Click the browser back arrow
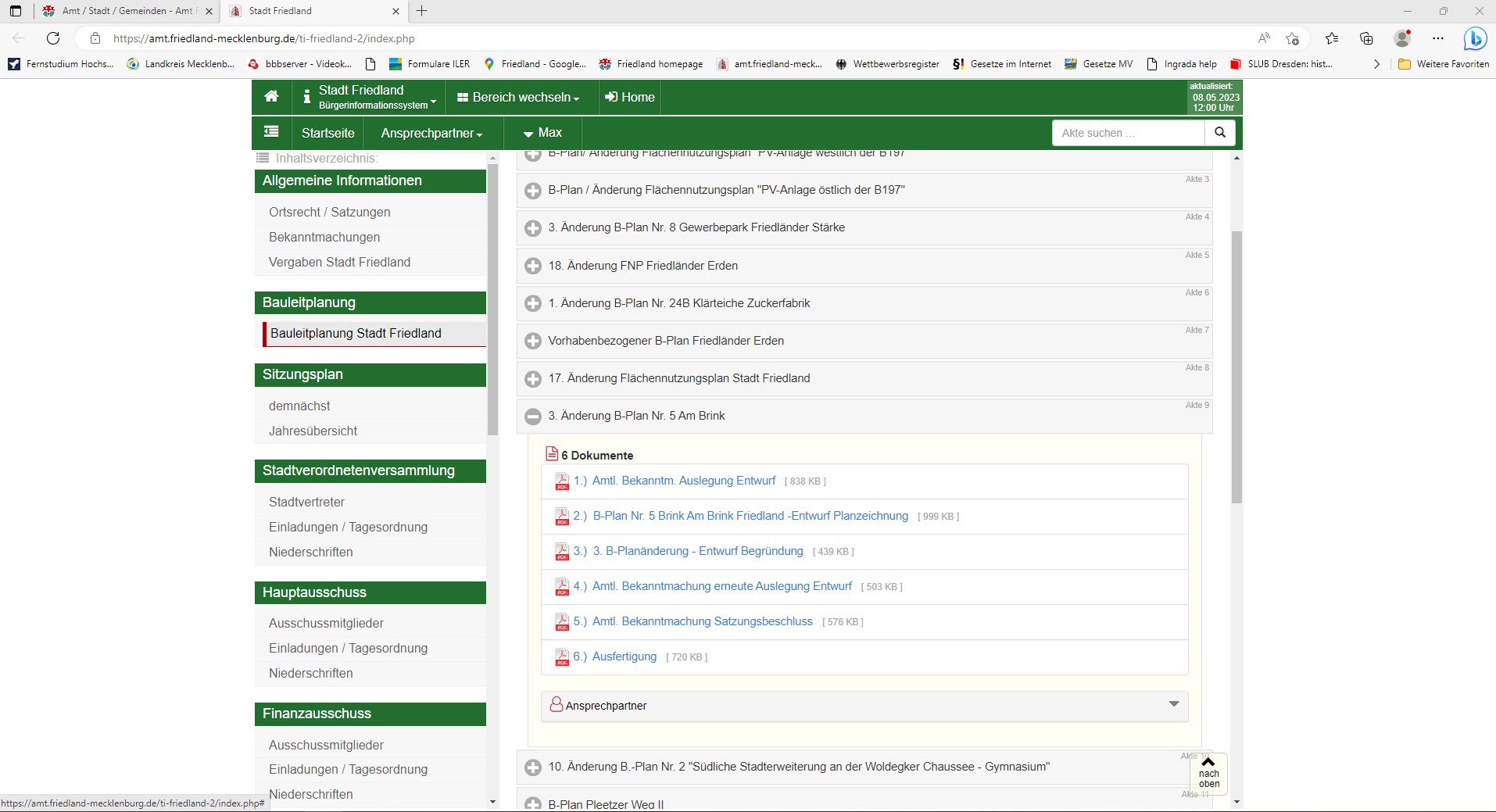This screenshot has height=812, width=1496. tap(19, 38)
